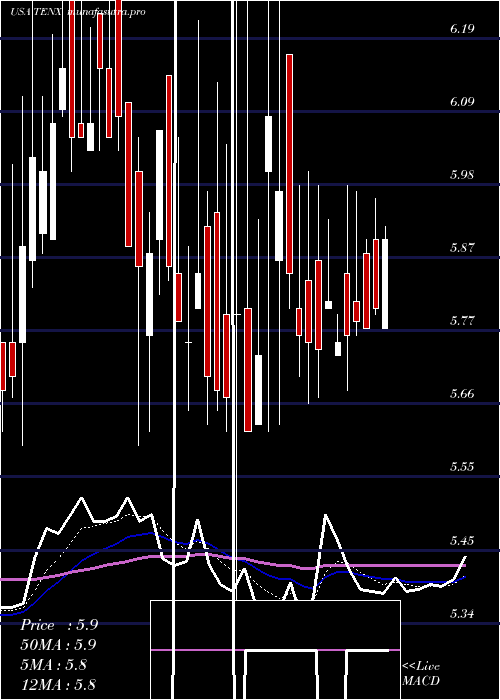This screenshot has width=500, height=700.
Task: Click the last white candlestick on the right
Action: point(385,284)
